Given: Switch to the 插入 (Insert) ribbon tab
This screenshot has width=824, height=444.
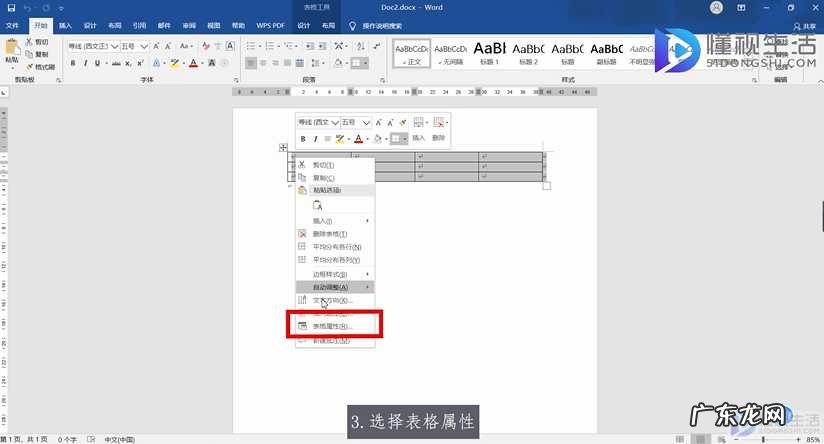Looking at the screenshot, I should tap(65, 26).
